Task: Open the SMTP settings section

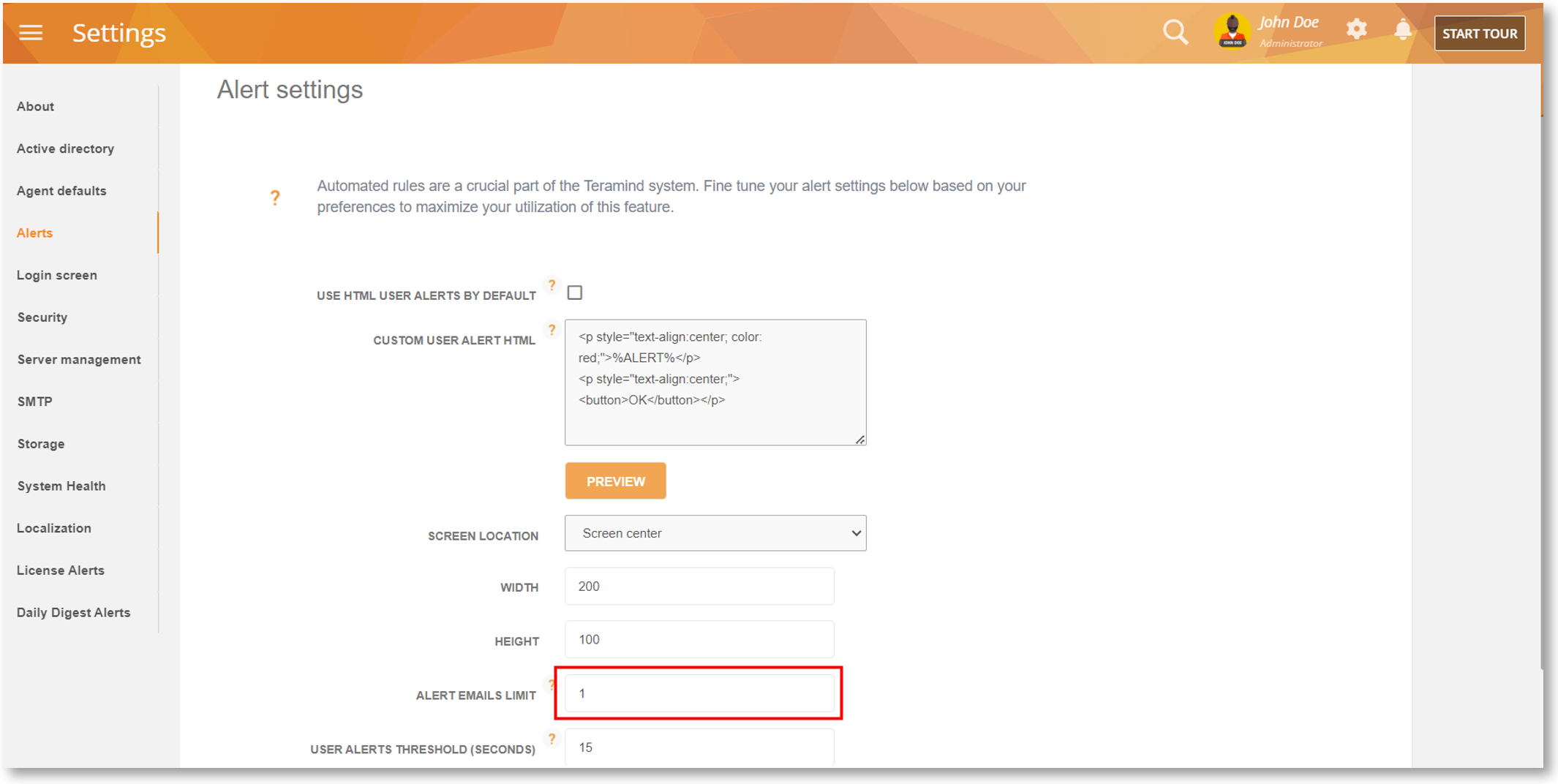Action: tap(34, 402)
